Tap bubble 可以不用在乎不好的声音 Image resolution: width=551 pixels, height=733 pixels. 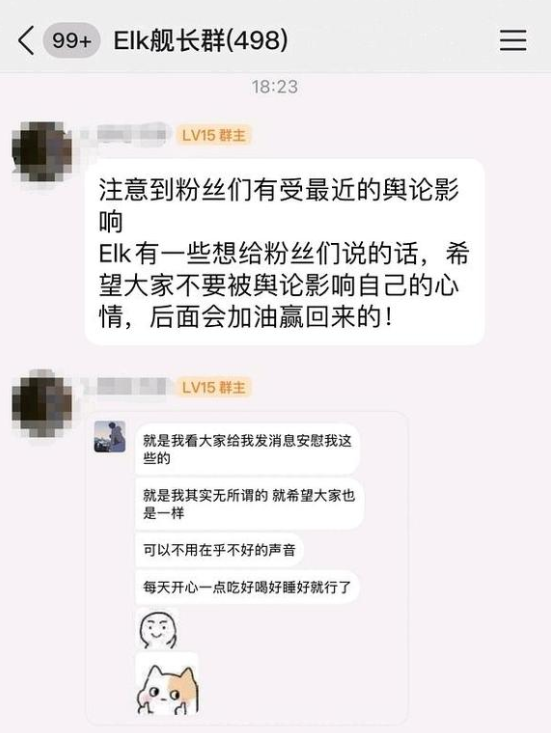coord(219,550)
